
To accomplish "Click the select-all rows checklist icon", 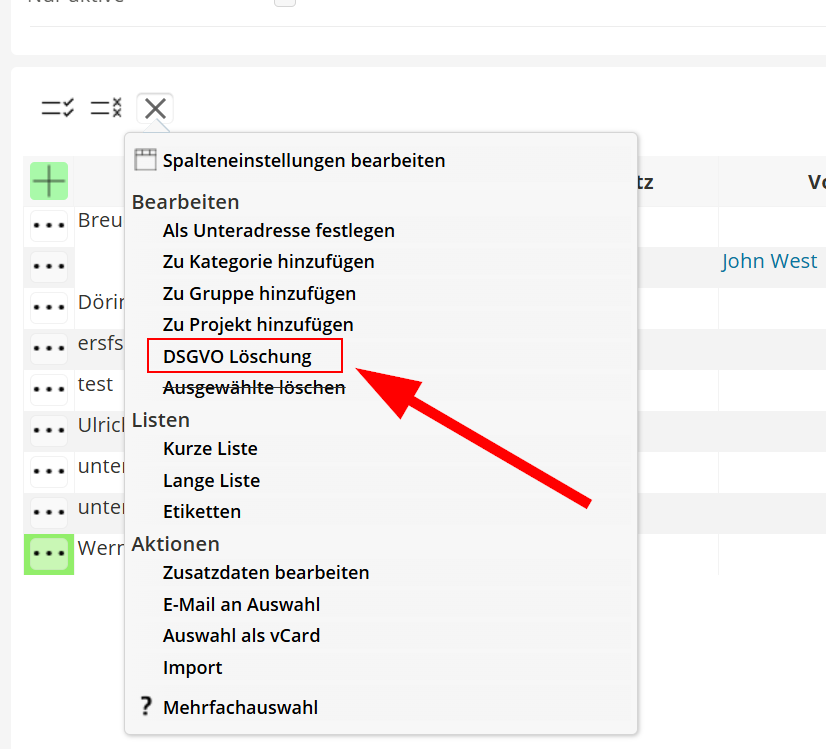I will 57,108.
